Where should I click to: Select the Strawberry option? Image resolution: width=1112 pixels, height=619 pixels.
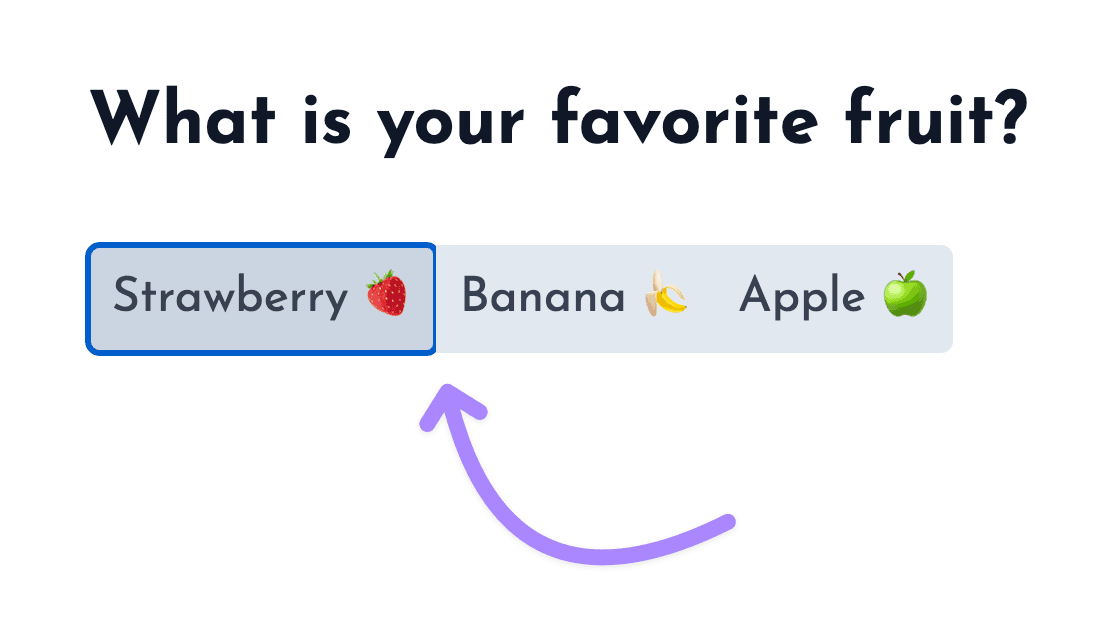click(261, 299)
